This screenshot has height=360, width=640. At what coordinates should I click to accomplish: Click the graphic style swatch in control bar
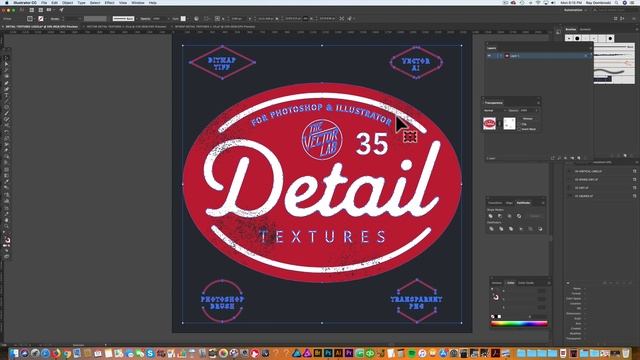(x=183, y=18)
